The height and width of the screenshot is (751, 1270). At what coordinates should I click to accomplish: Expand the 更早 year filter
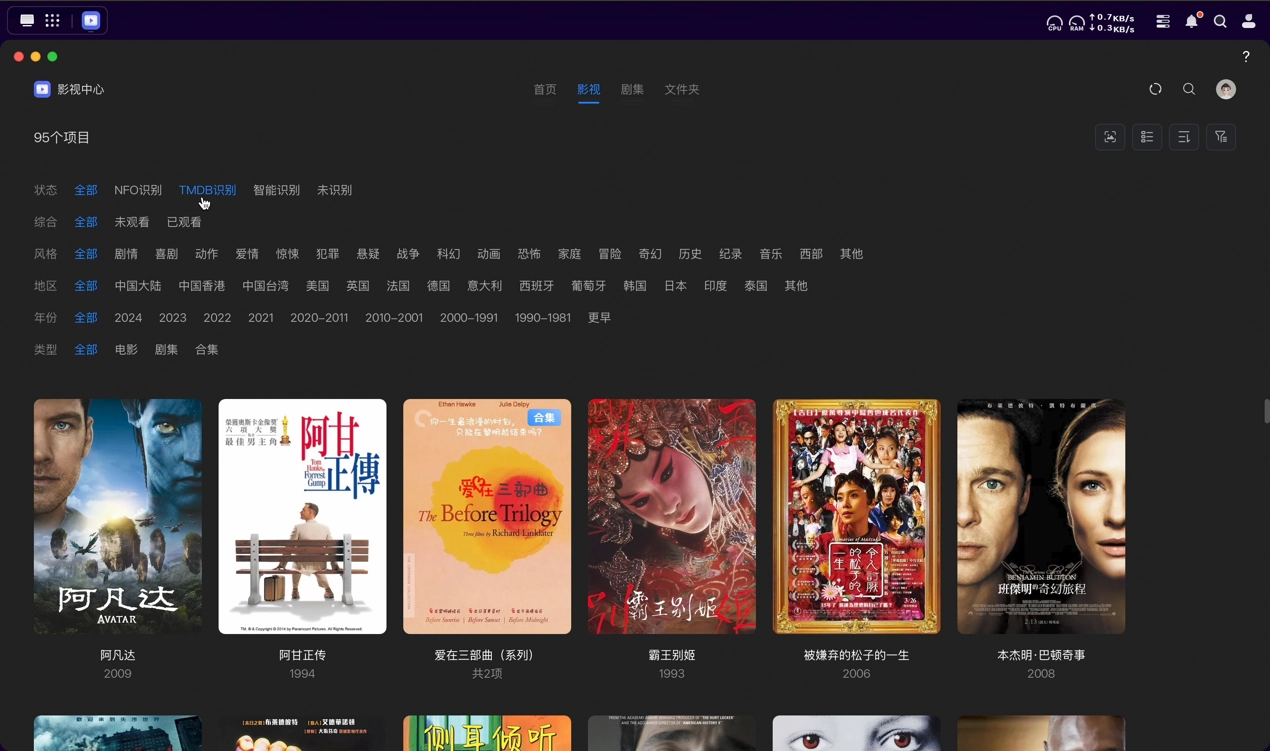click(x=599, y=318)
